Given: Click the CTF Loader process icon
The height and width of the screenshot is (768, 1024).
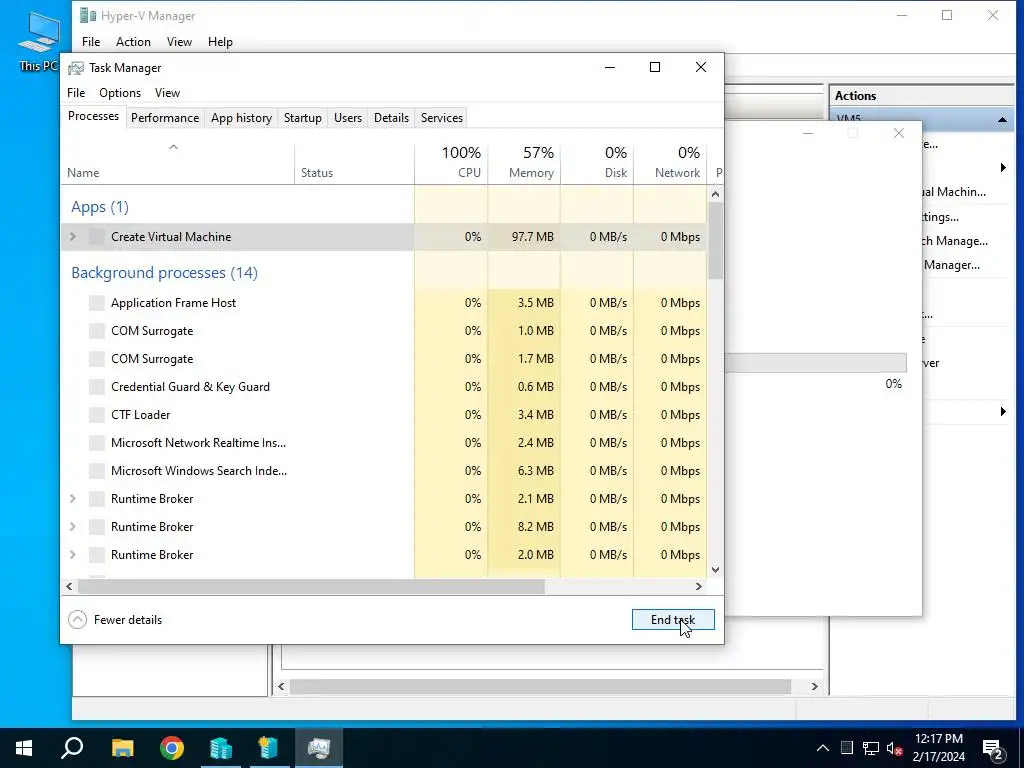Looking at the screenshot, I should (97, 415).
